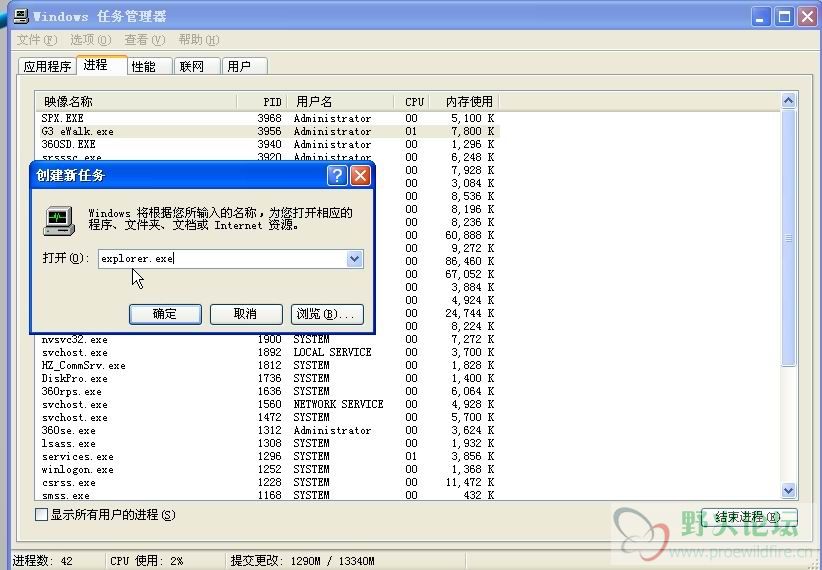This screenshot has height=570, width=822.
Task: Select the DiskPro.exe process row
Action: 268,379
